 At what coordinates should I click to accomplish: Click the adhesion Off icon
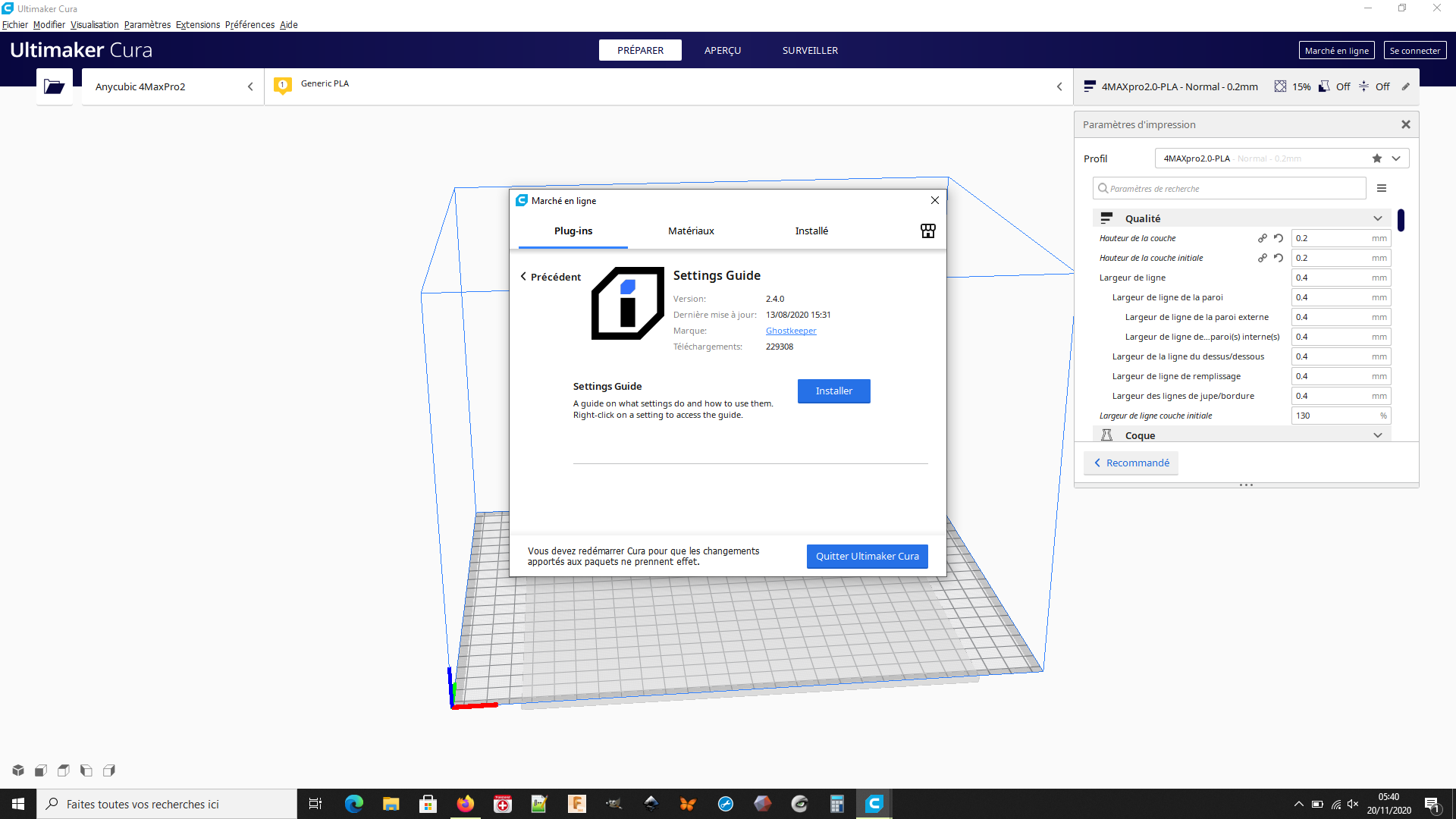(x=1363, y=86)
